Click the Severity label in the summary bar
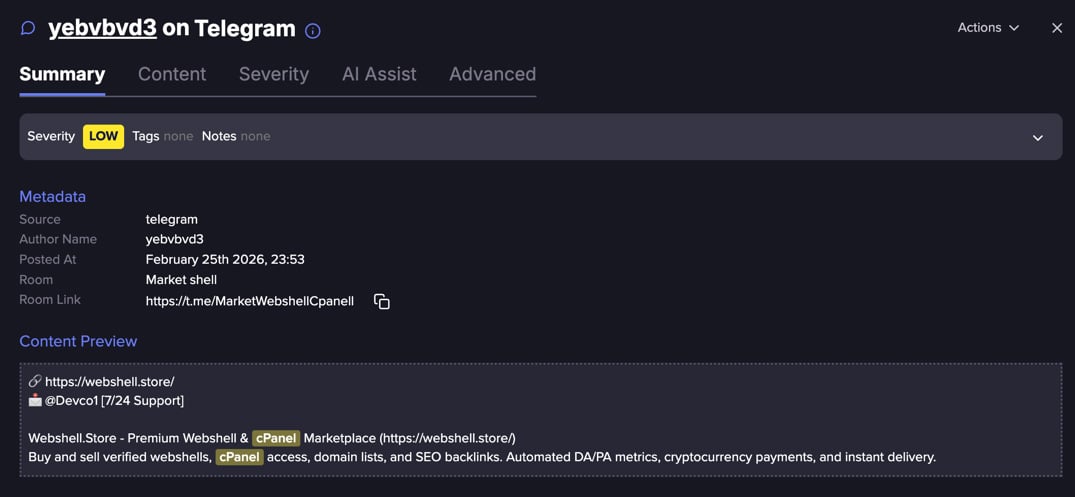 (51, 136)
